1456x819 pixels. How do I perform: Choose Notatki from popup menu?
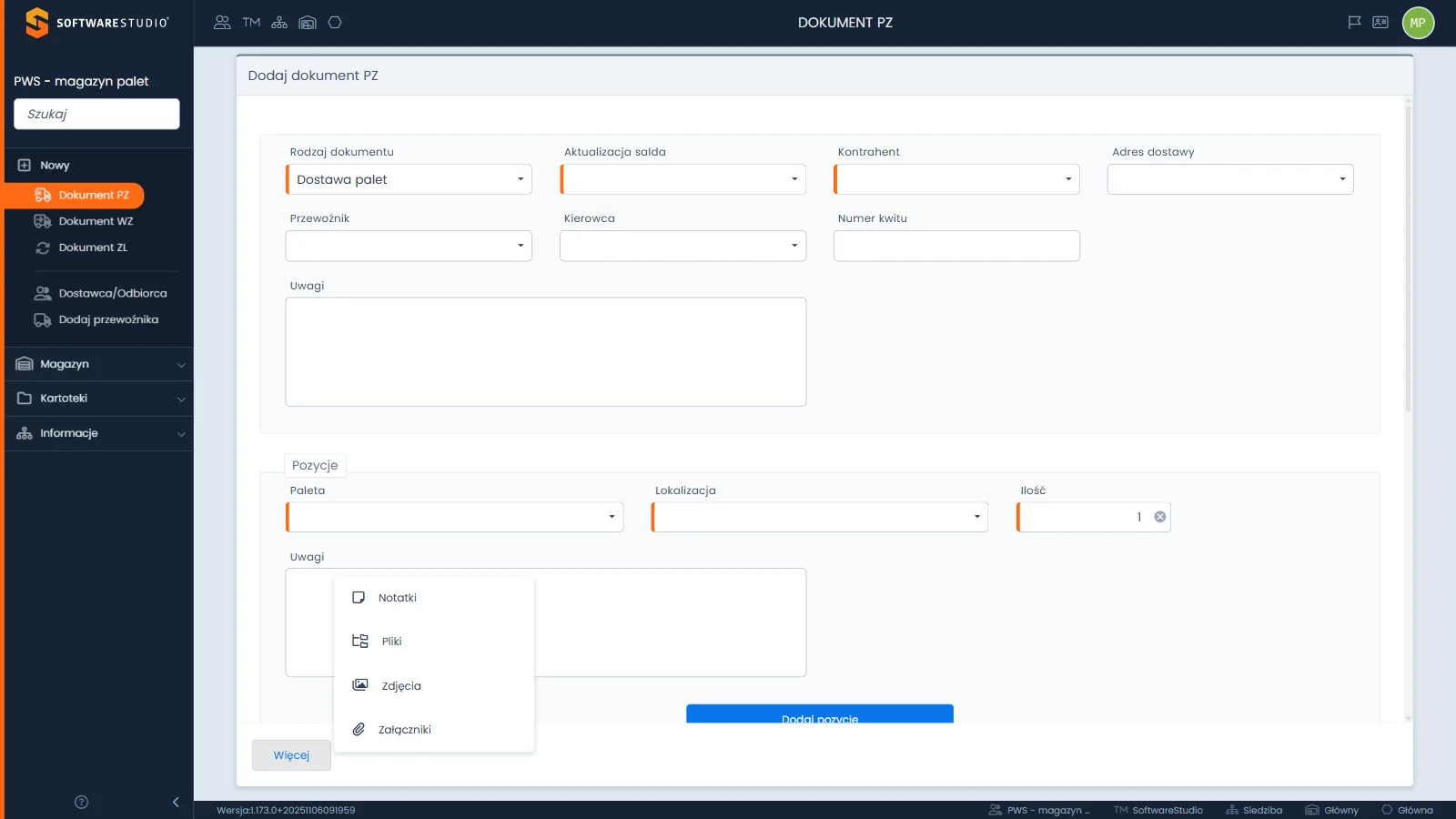pos(434,598)
